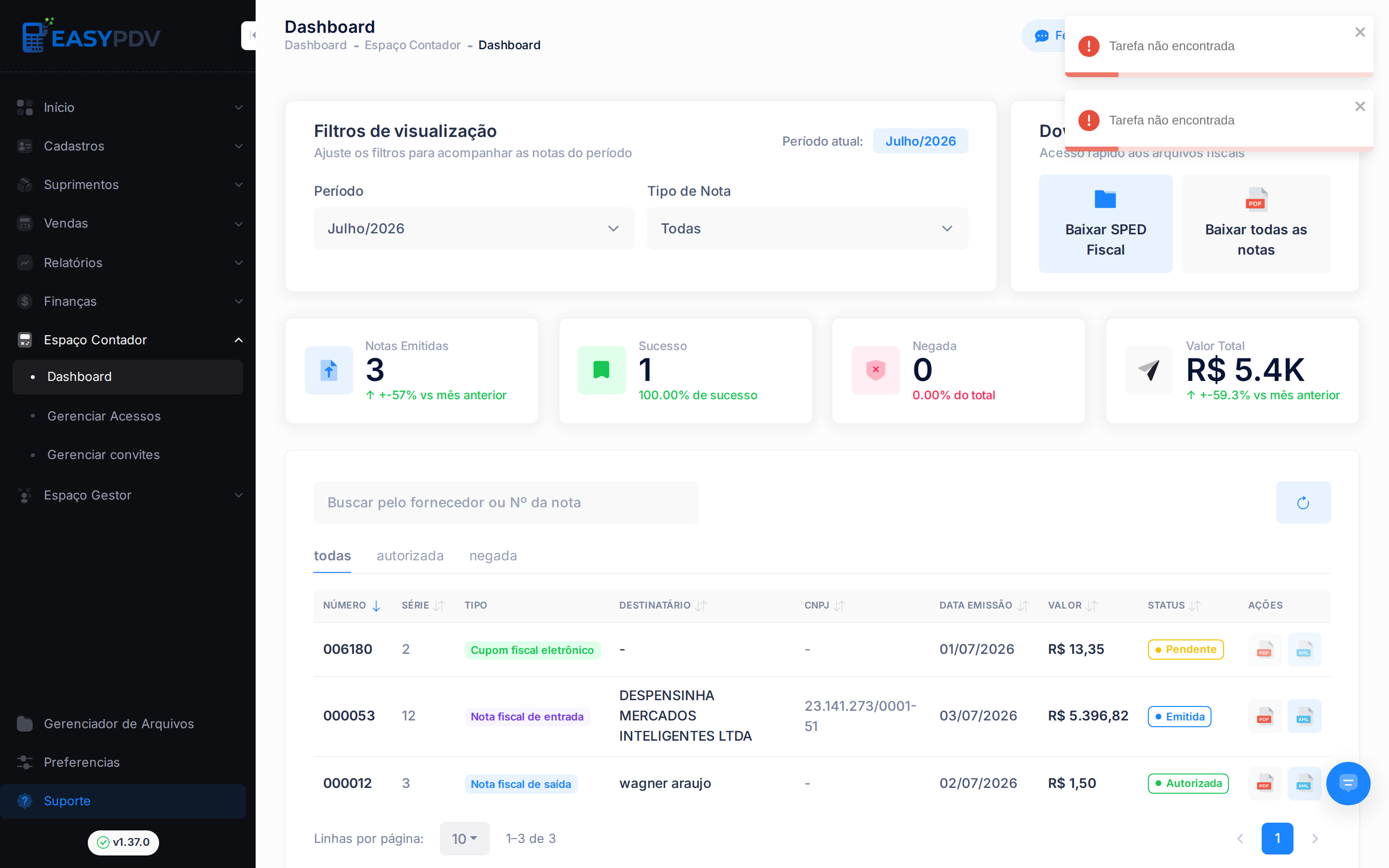Sort table by DATA EMISSÃO column

(x=984, y=605)
